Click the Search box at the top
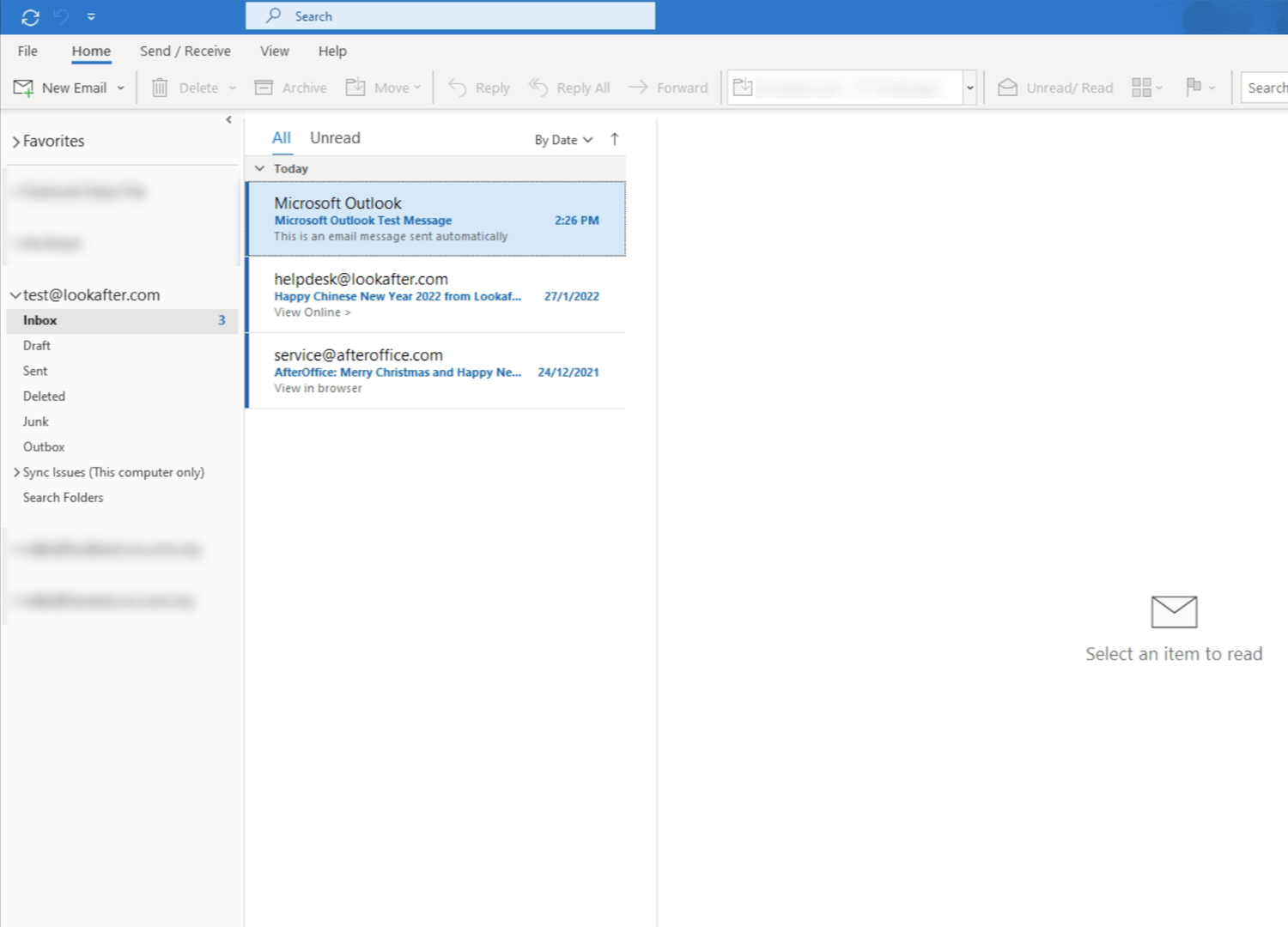This screenshot has width=1288, height=927. pyautogui.click(x=450, y=16)
